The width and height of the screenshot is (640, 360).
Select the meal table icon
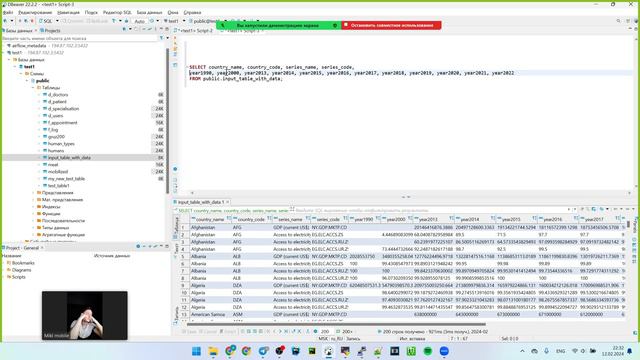coord(45,164)
